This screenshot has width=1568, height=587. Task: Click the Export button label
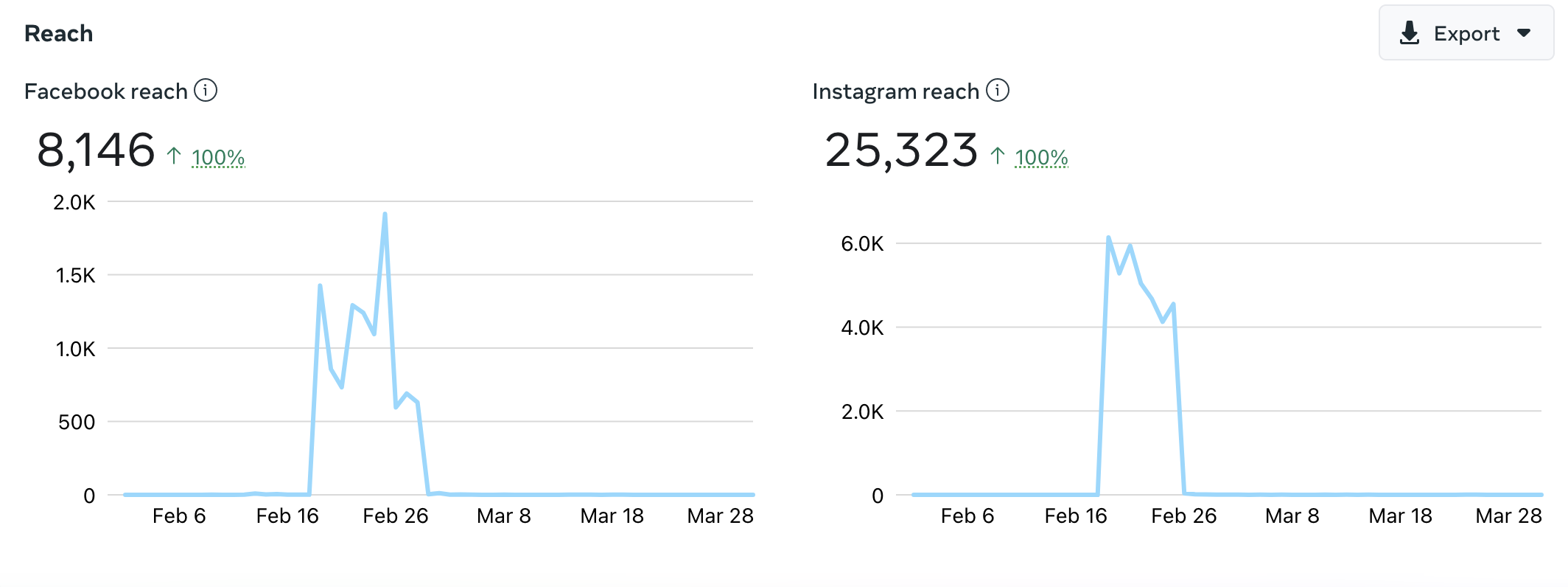(1466, 34)
